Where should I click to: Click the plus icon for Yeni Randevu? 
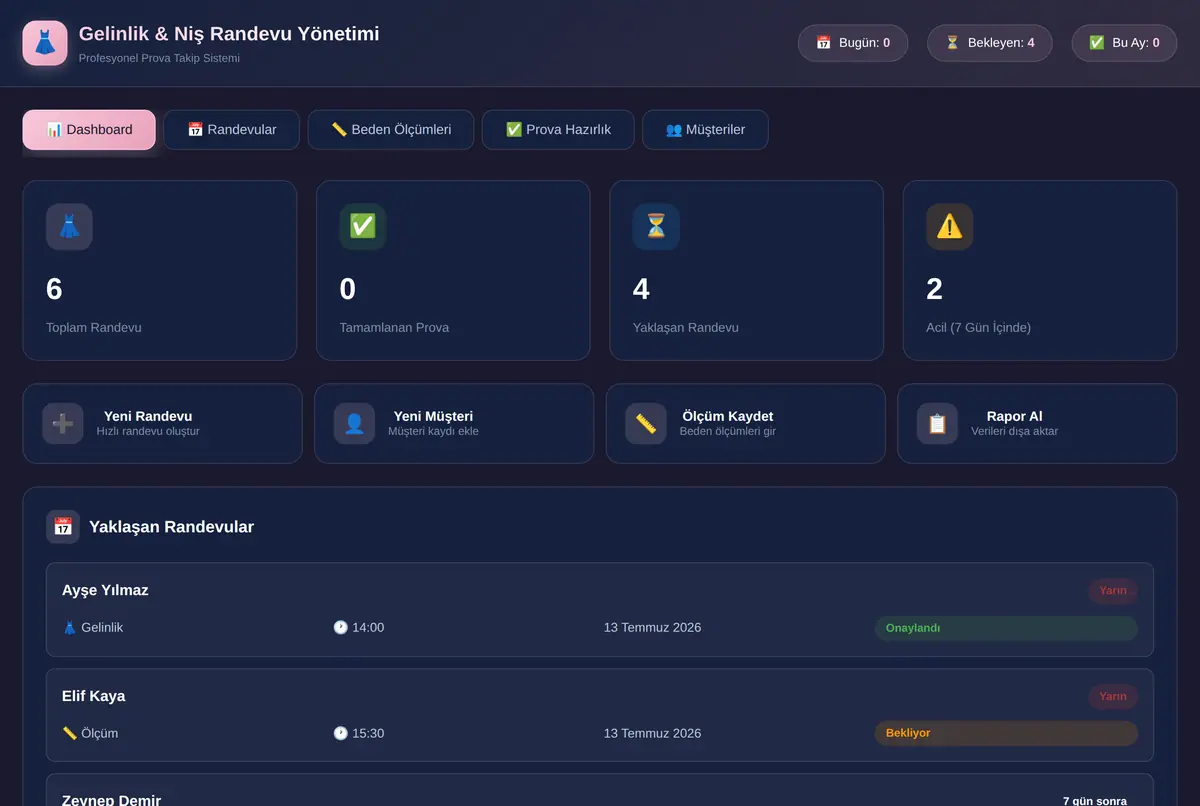click(x=63, y=424)
